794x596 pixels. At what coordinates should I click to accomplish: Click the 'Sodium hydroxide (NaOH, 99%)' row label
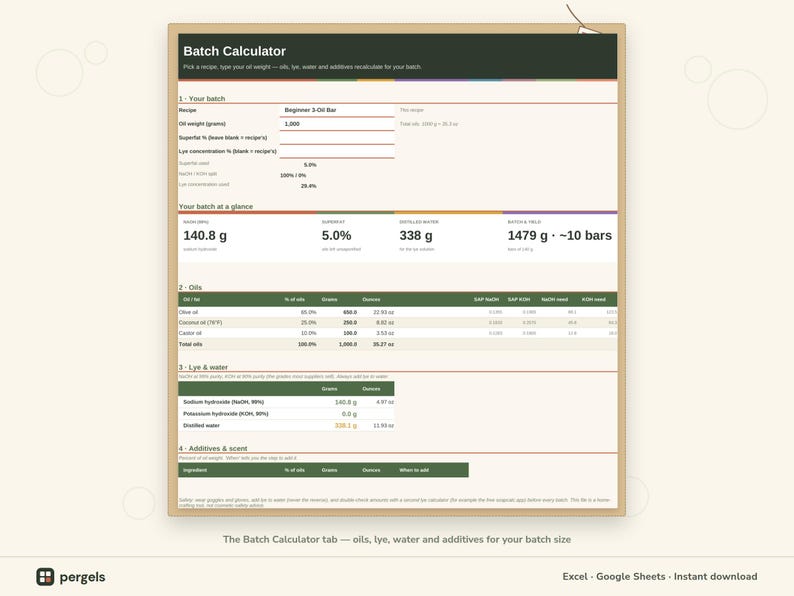click(x=223, y=402)
